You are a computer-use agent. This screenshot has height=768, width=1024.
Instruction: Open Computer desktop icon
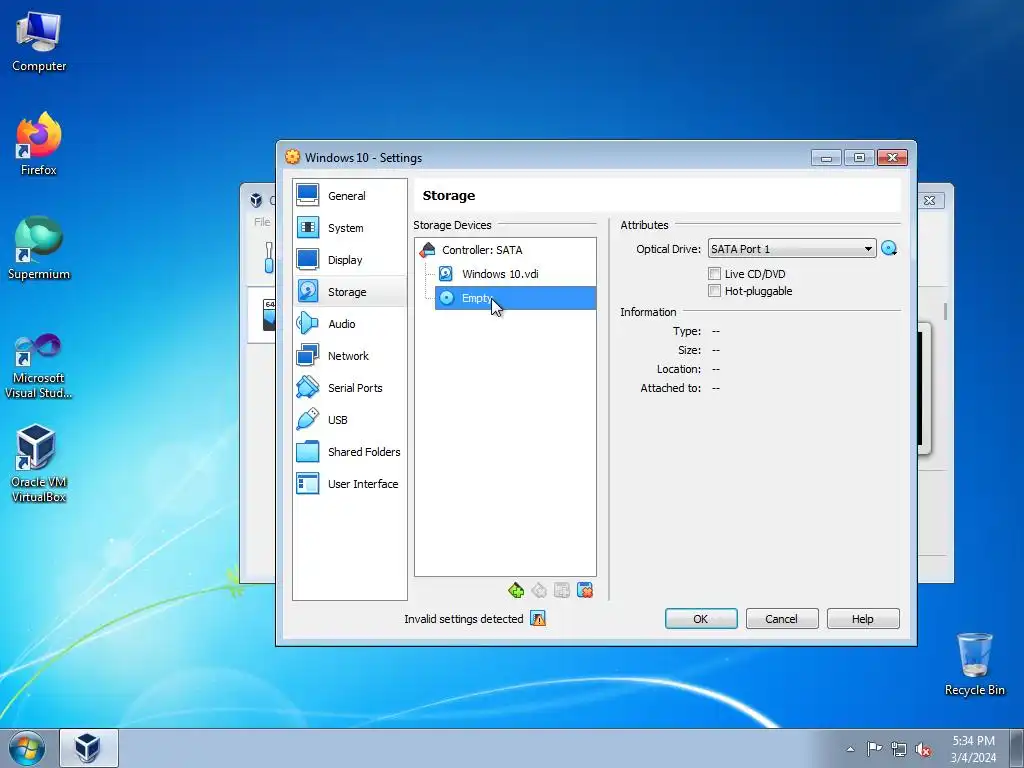[x=39, y=42]
